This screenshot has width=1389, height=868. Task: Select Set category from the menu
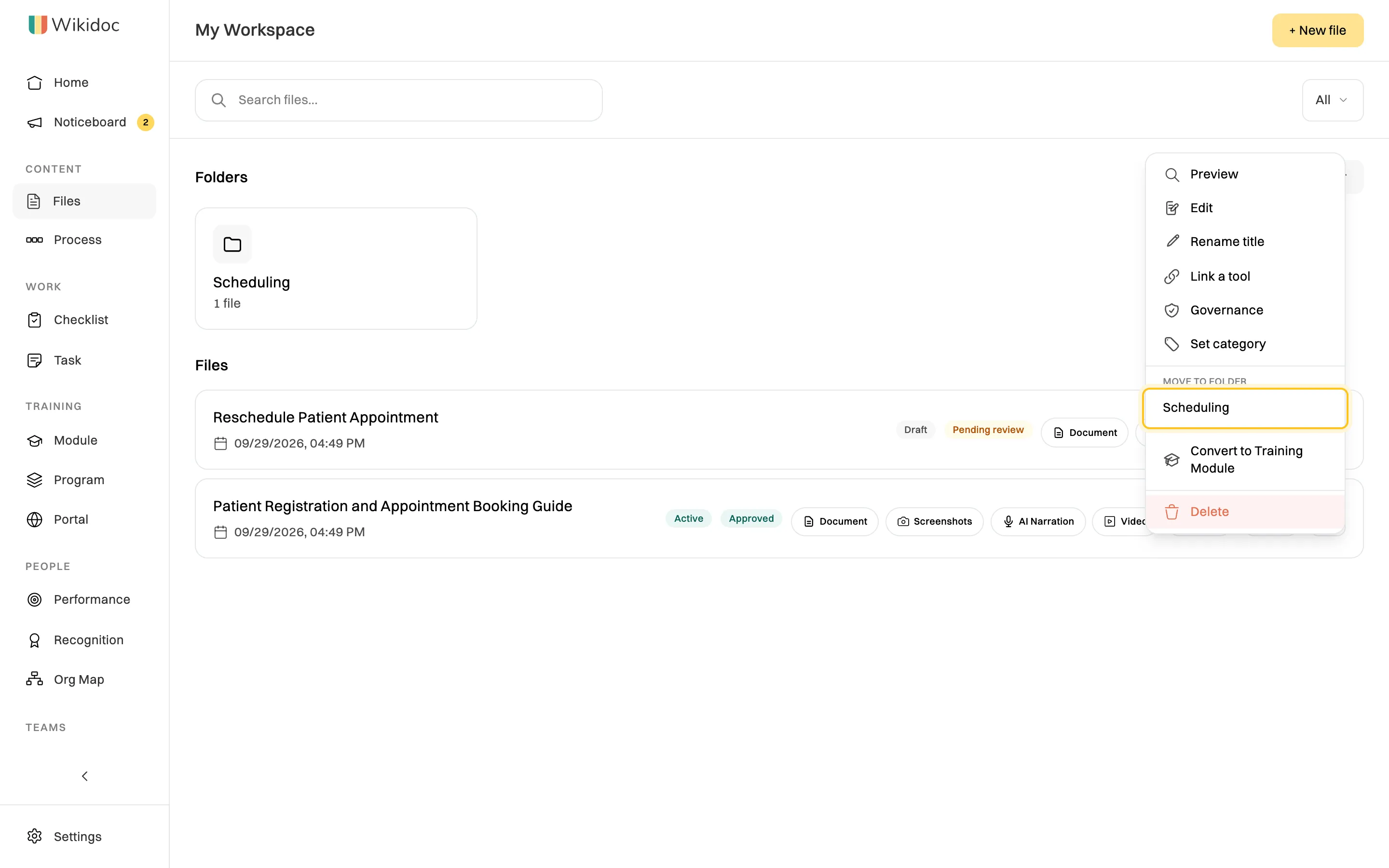click(1245, 344)
